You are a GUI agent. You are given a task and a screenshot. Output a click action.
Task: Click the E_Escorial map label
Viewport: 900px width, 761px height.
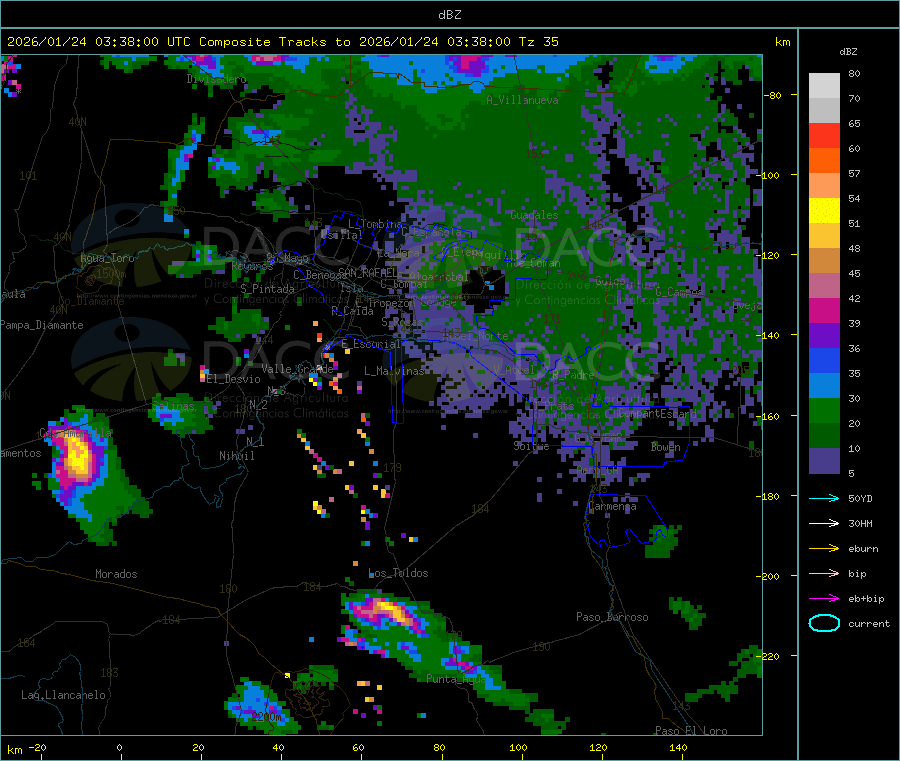click(x=371, y=344)
